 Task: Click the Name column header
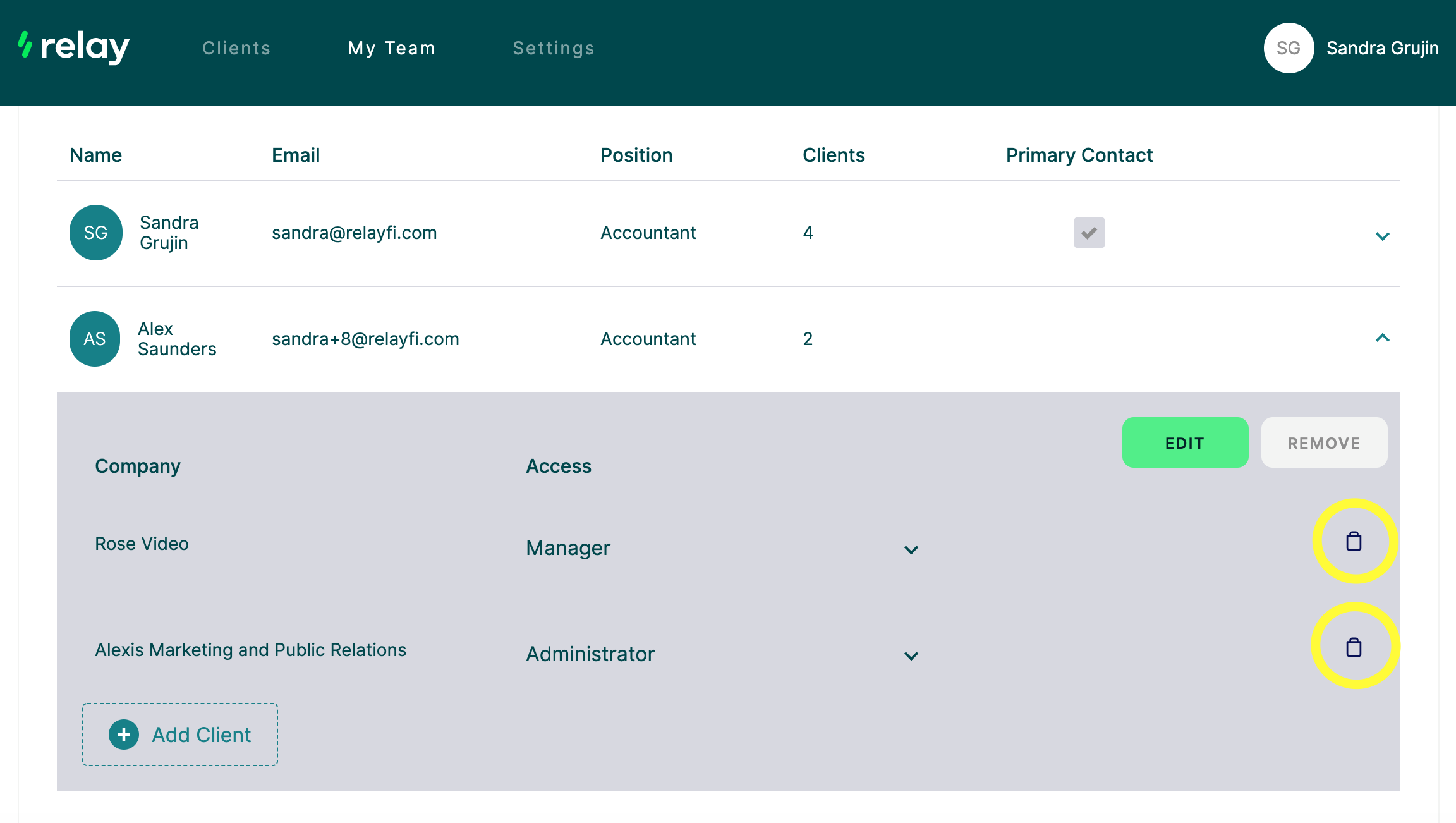(96, 155)
